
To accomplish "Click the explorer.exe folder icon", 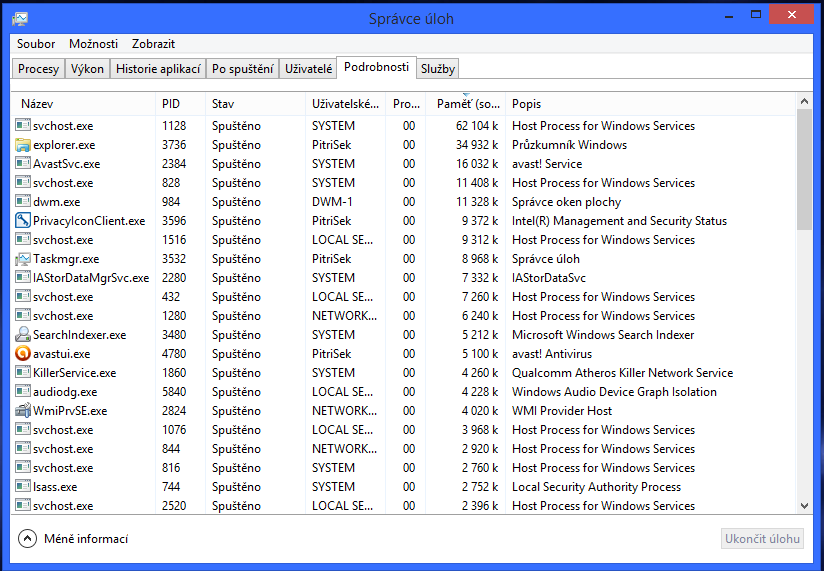I will coord(23,144).
